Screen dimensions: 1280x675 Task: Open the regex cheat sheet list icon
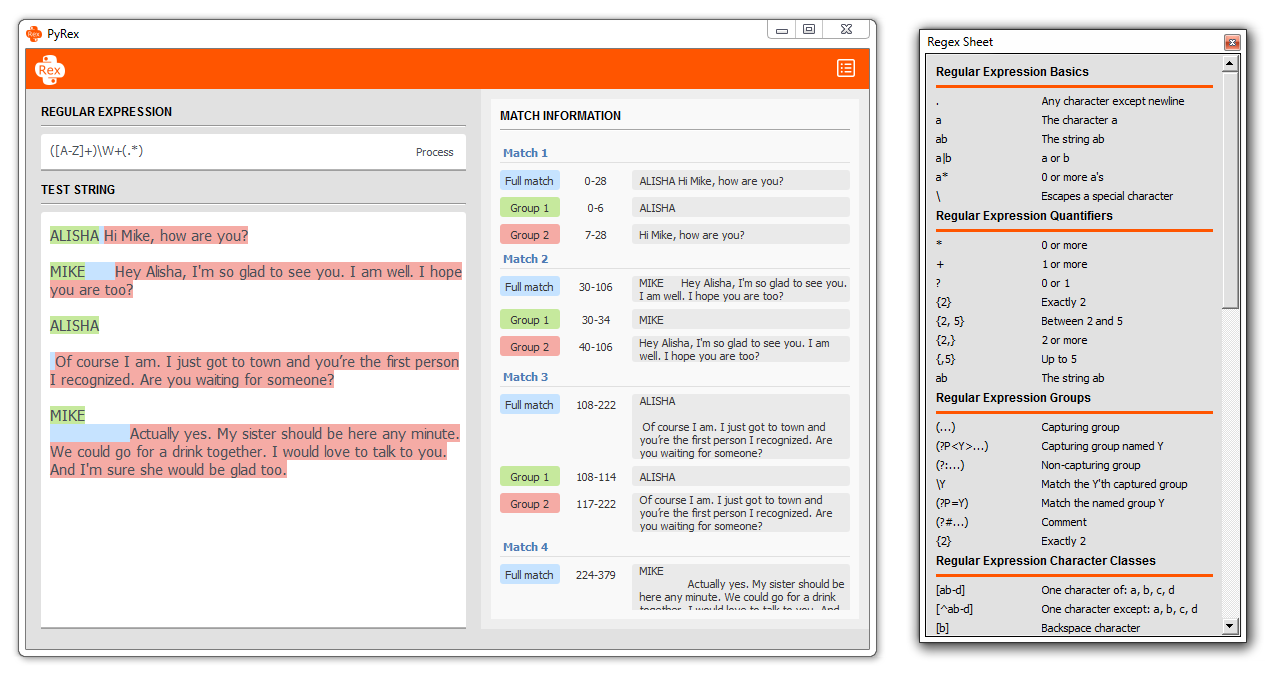click(x=846, y=68)
